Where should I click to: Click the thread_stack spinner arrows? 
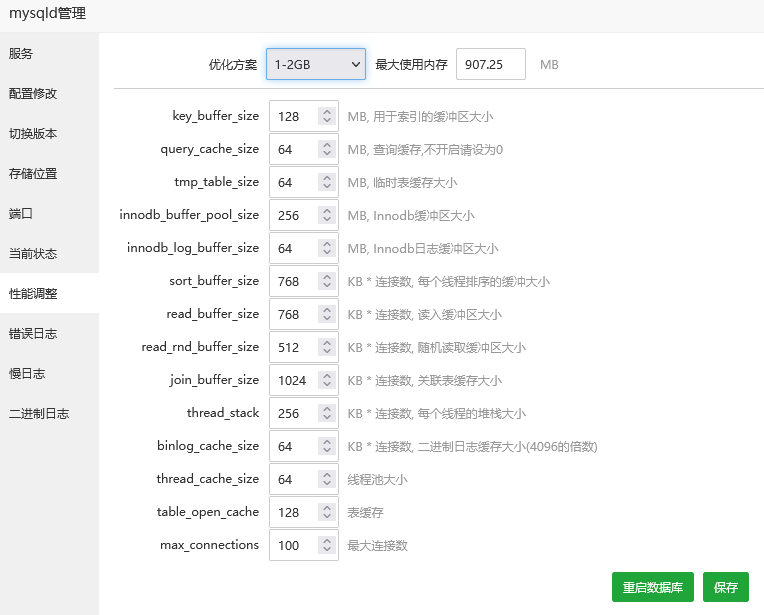327,413
